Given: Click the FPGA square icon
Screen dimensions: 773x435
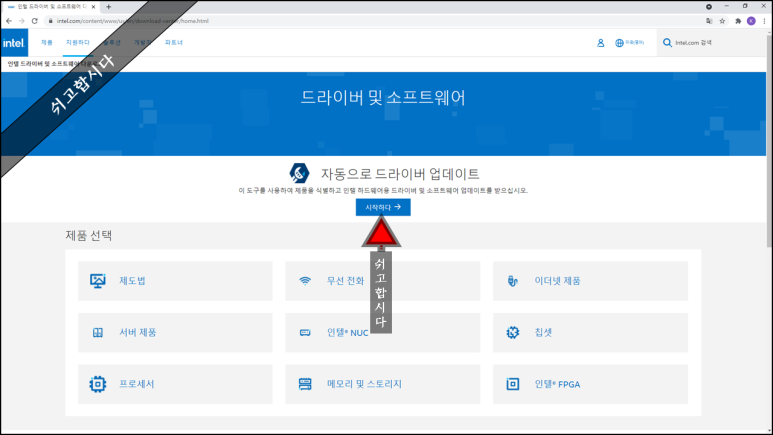Looking at the screenshot, I should [x=513, y=384].
